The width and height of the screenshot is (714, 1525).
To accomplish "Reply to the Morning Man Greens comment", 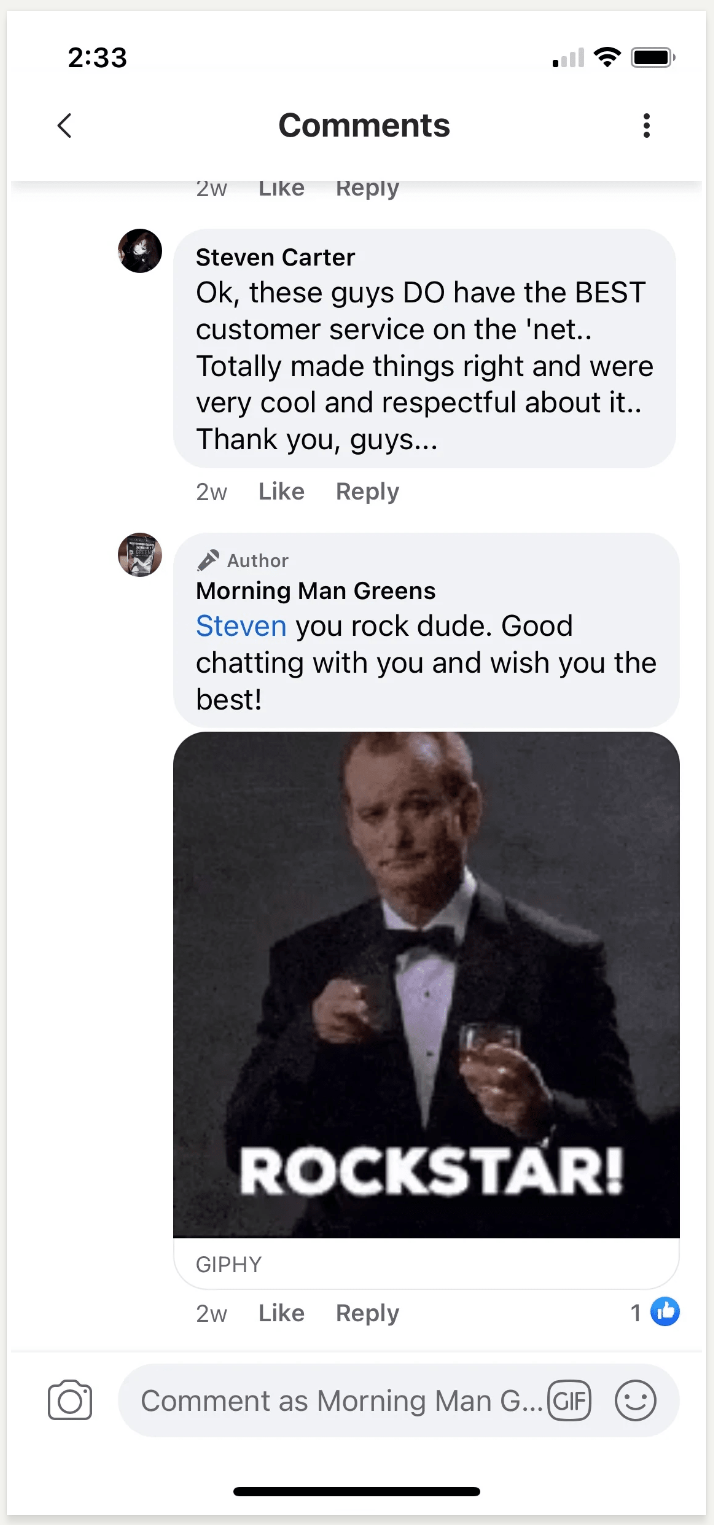I will coord(367,1313).
